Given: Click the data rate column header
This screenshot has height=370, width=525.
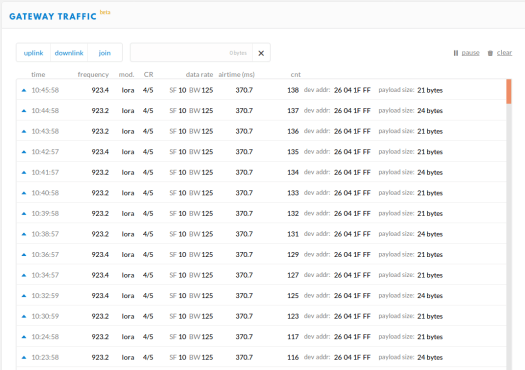Looking at the screenshot, I should pyautogui.click(x=199, y=74).
